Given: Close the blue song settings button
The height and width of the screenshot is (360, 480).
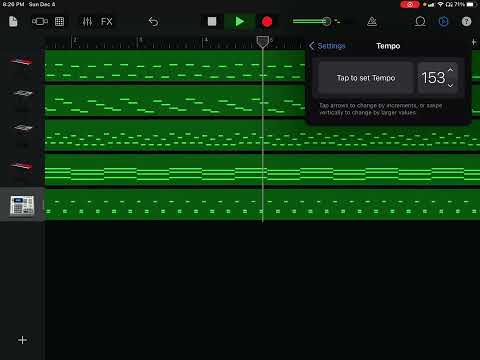Looking at the screenshot, I should coord(443,22).
